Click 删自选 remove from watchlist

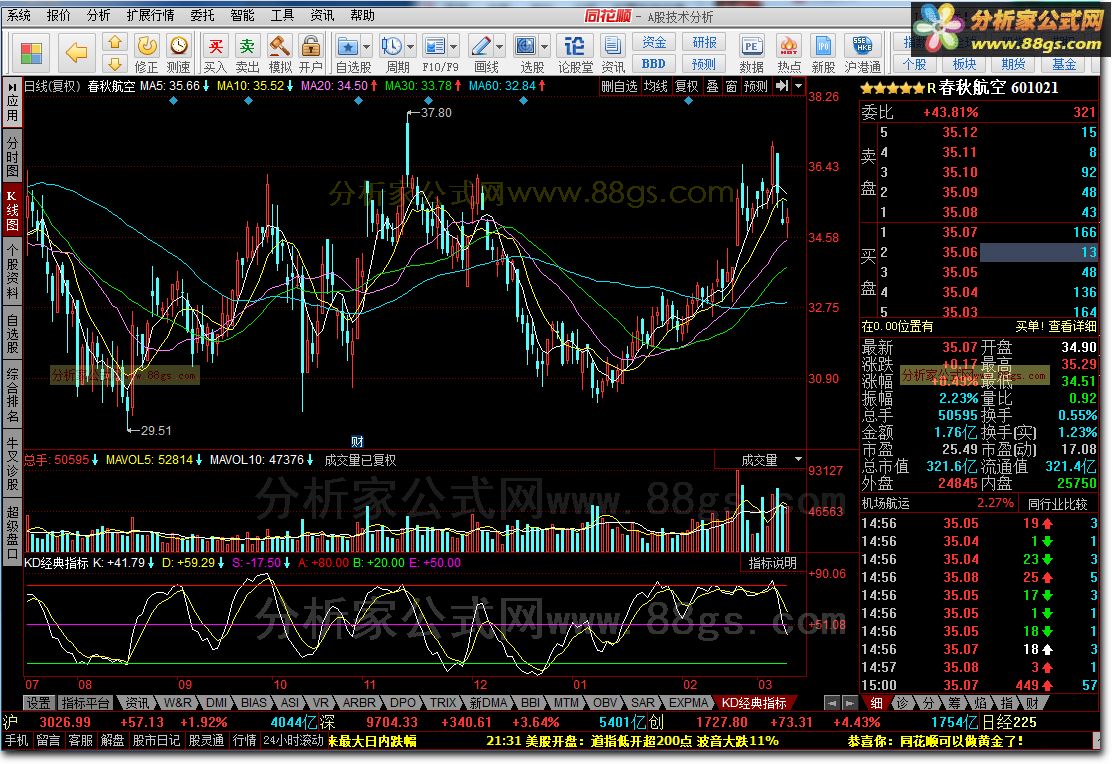[619, 87]
